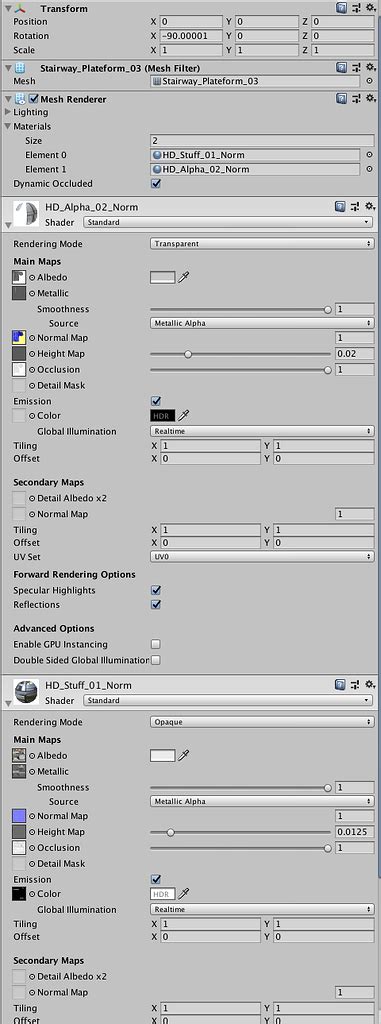381x1024 pixels.
Task: Click Height Map value field 0.0125
Action: (x=355, y=832)
